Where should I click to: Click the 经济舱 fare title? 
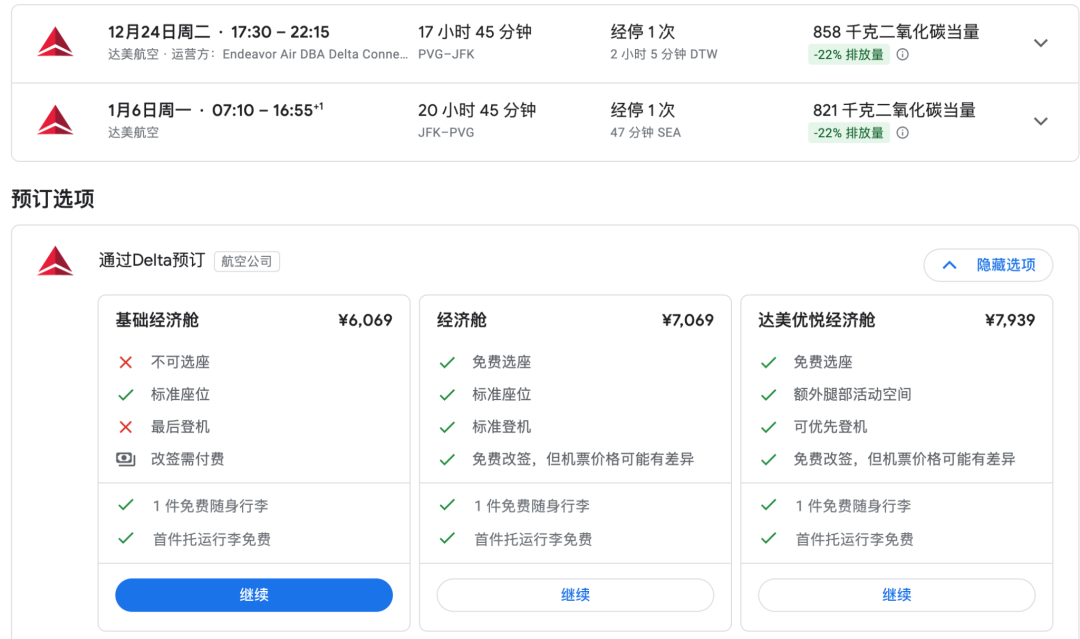click(461, 320)
